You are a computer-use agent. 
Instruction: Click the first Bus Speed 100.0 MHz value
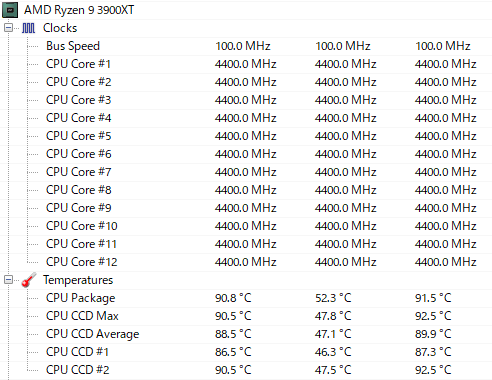pos(243,46)
